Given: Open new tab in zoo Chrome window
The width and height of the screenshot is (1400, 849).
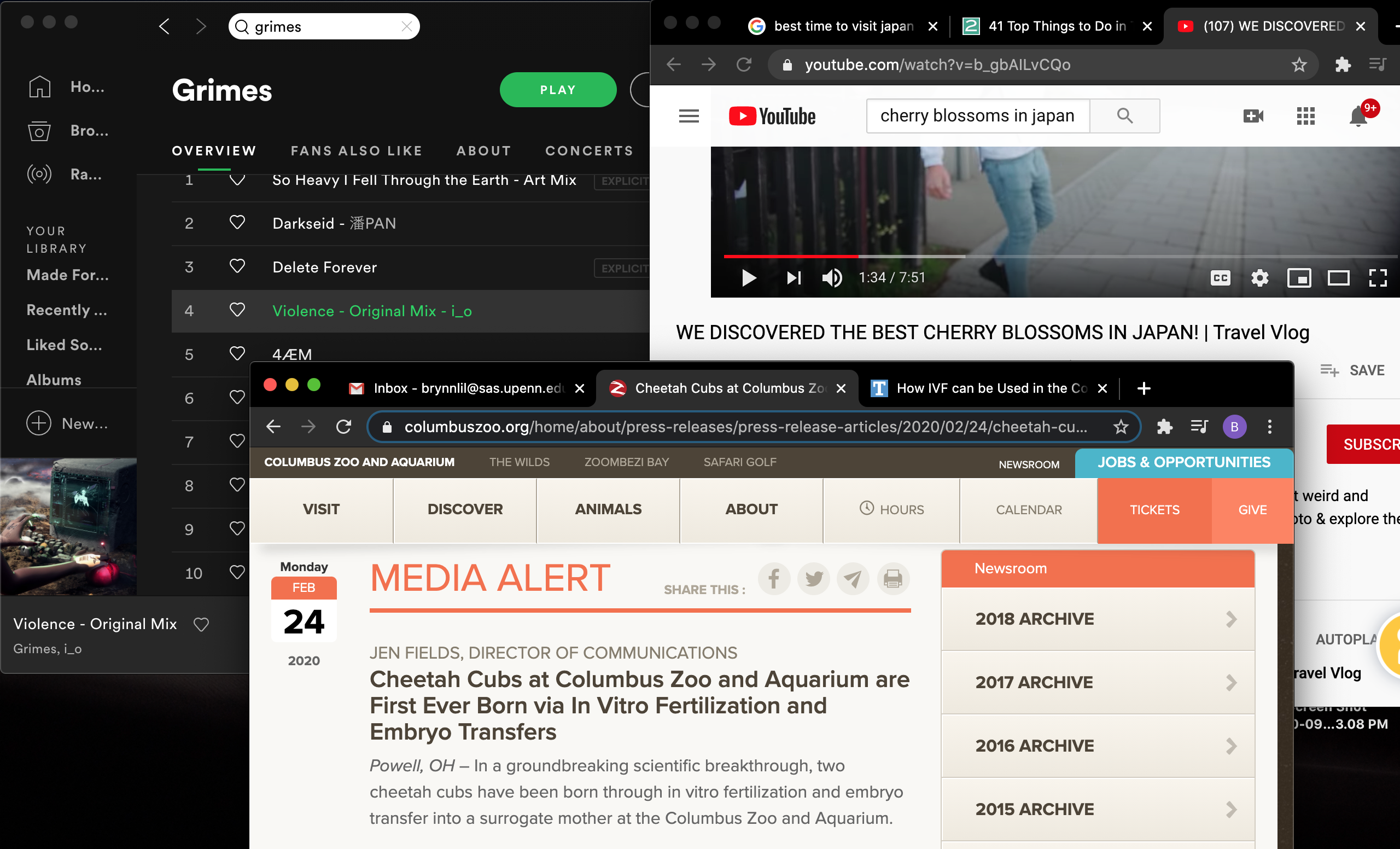Looking at the screenshot, I should coord(1144,388).
